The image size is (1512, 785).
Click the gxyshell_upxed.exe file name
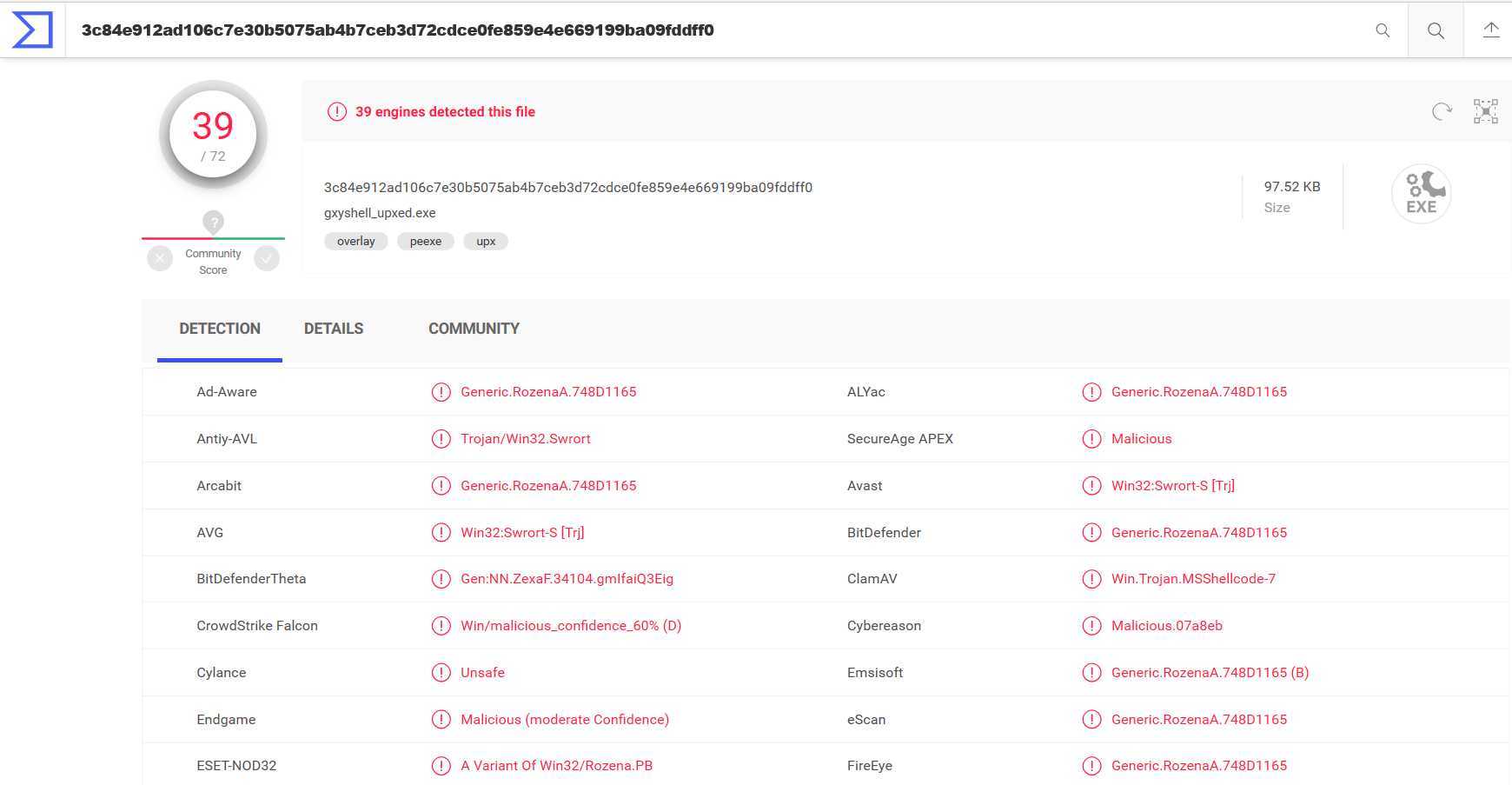(380, 213)
